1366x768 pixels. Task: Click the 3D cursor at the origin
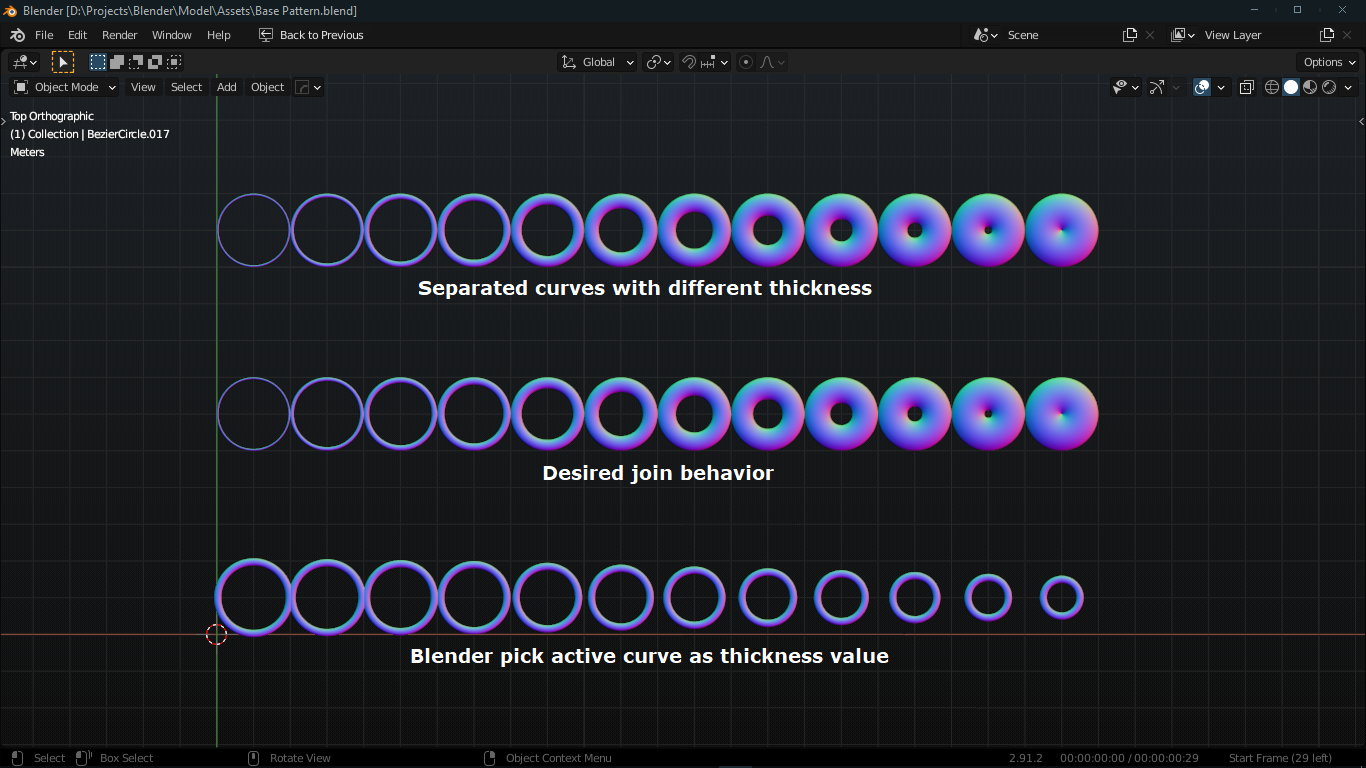(x=216, y=634)
